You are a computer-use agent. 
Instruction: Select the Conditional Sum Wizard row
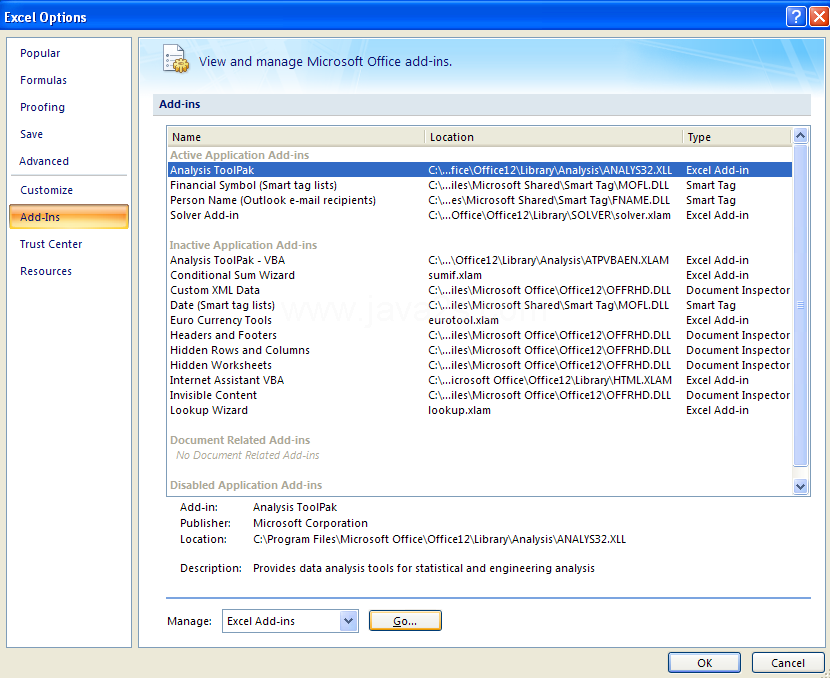480,275
